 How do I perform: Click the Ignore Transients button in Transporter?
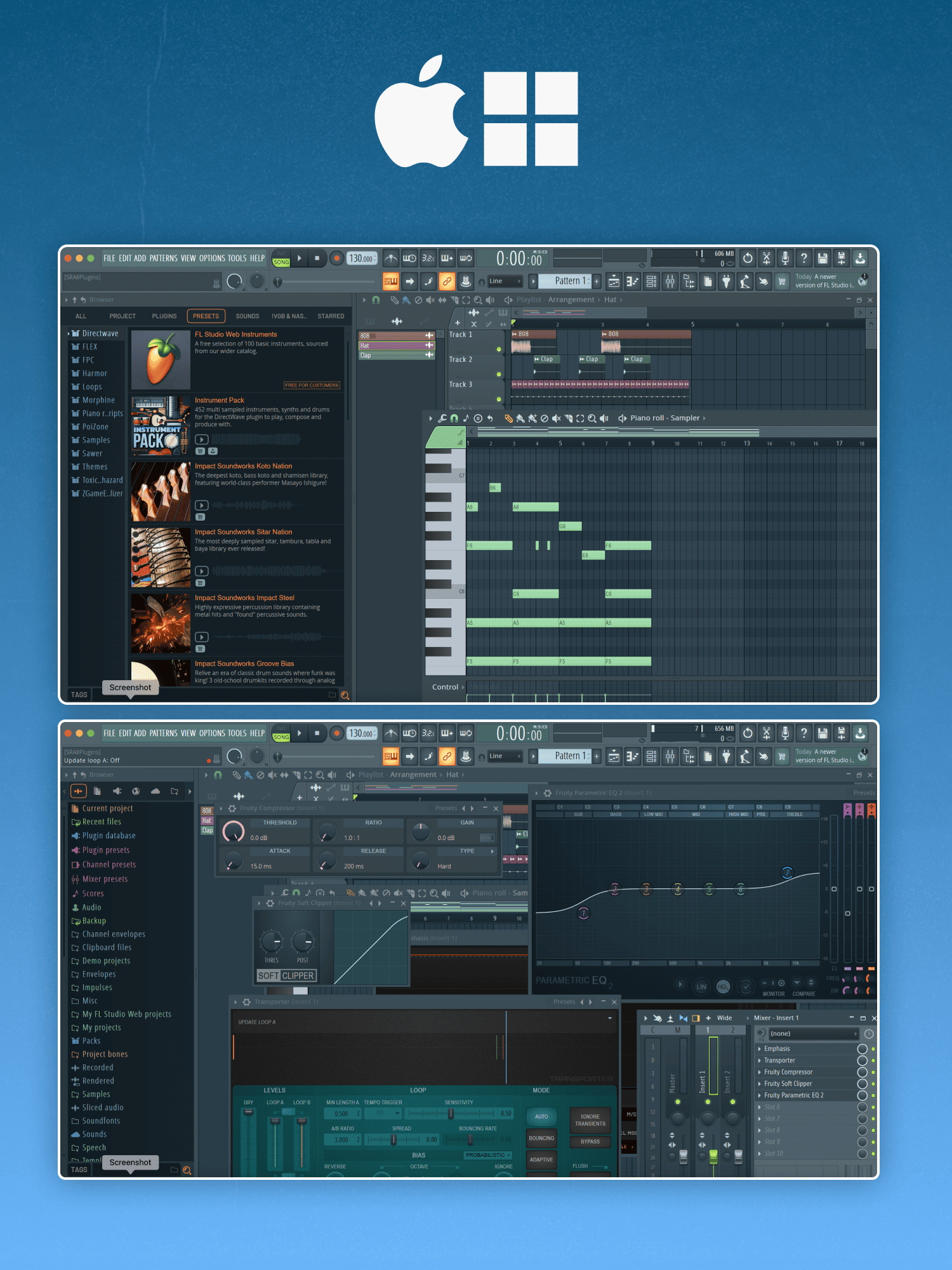(590, 1120)
